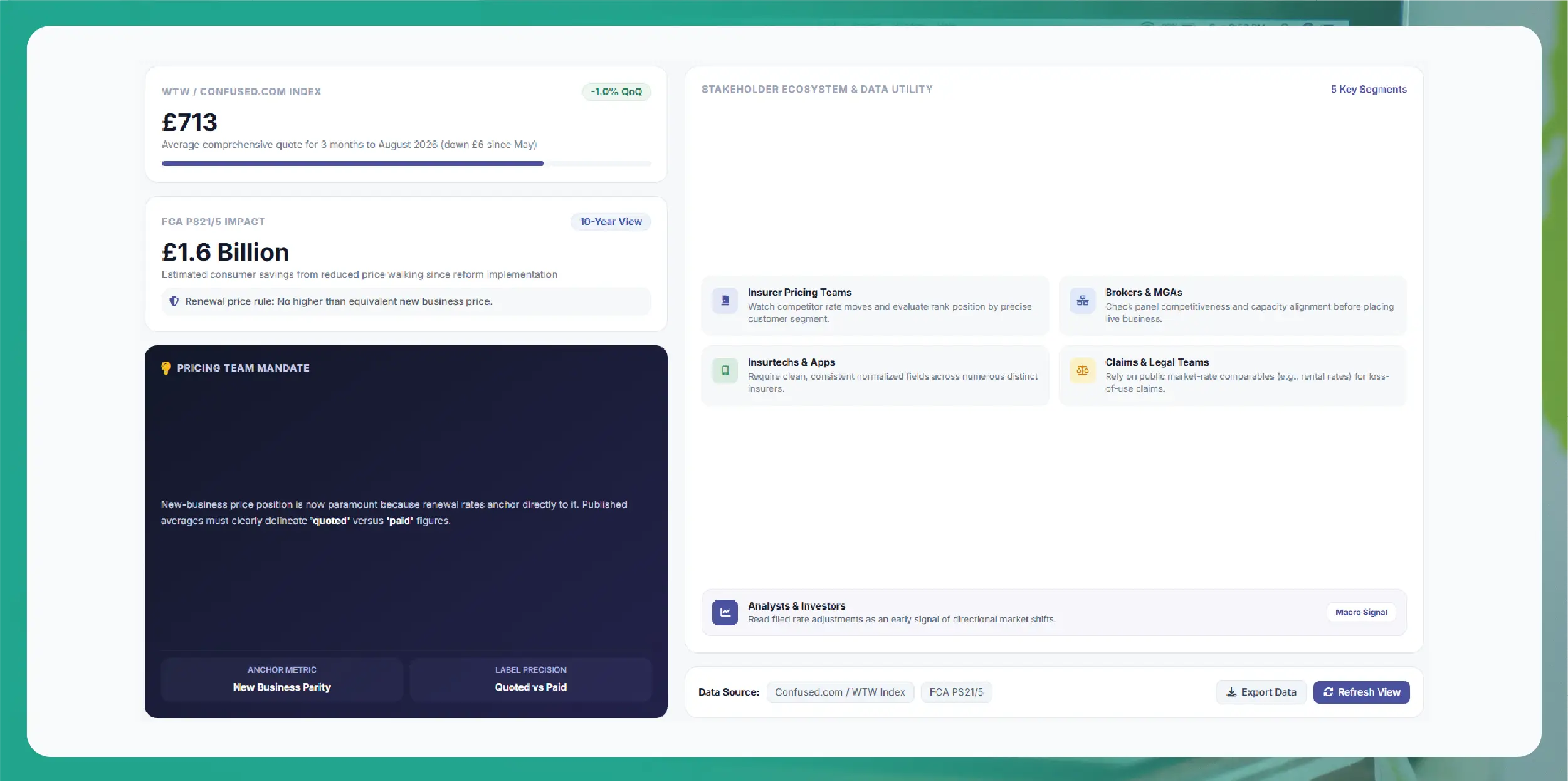1568x782 pixels.
Task: Click the £713 average quote value
Action: (189, 122)
